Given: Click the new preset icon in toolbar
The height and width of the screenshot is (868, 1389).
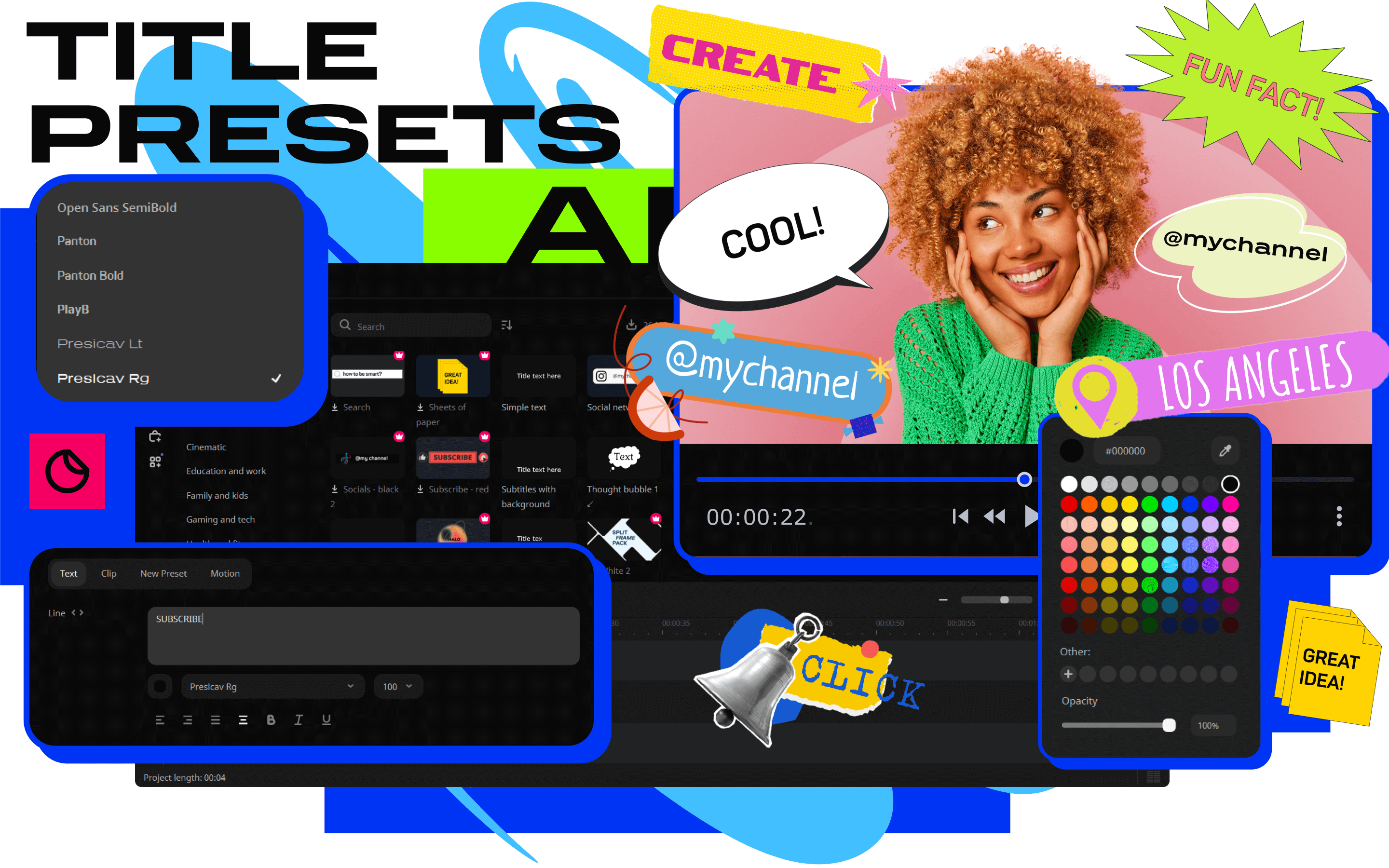Looking at the screenshot, I should click(163, 573).
